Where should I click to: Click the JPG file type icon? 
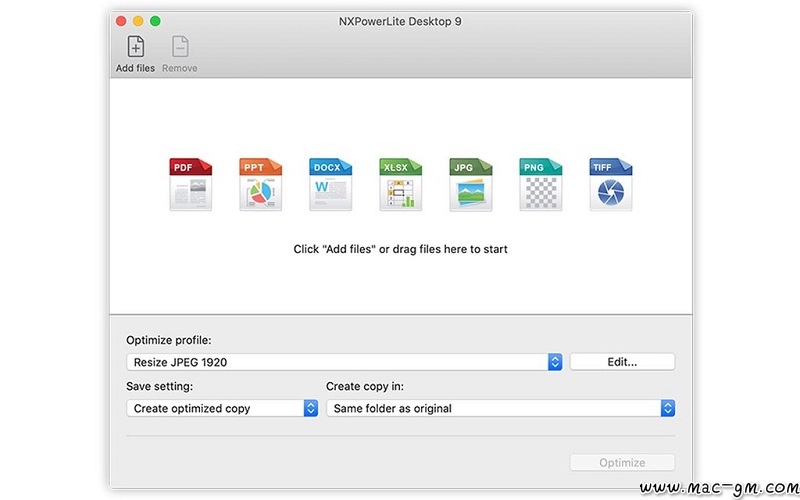pyautogui.click(x=470, y=184)
